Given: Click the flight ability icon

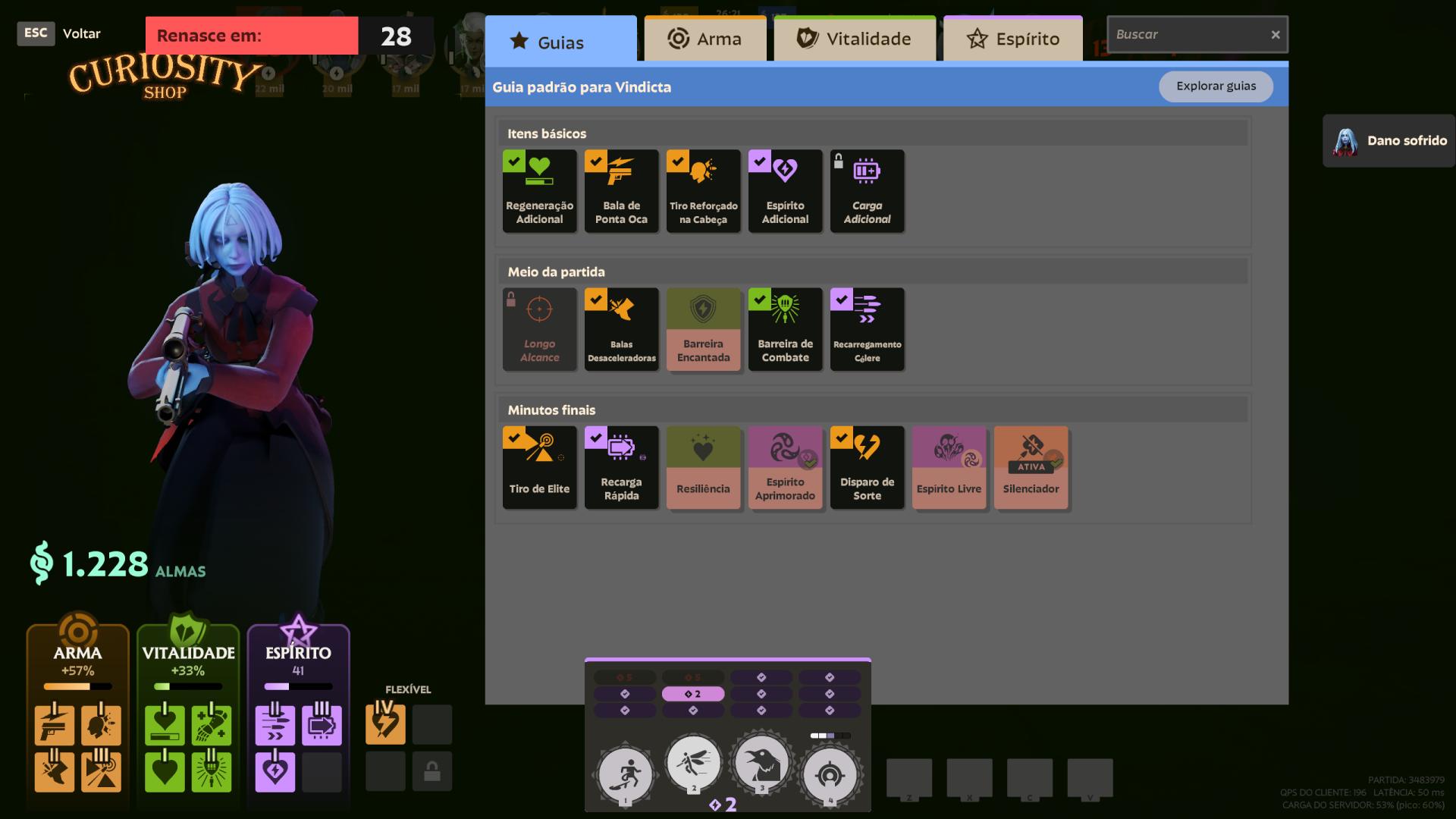Looking at the screenshot, I should click(x=693, y=763).
